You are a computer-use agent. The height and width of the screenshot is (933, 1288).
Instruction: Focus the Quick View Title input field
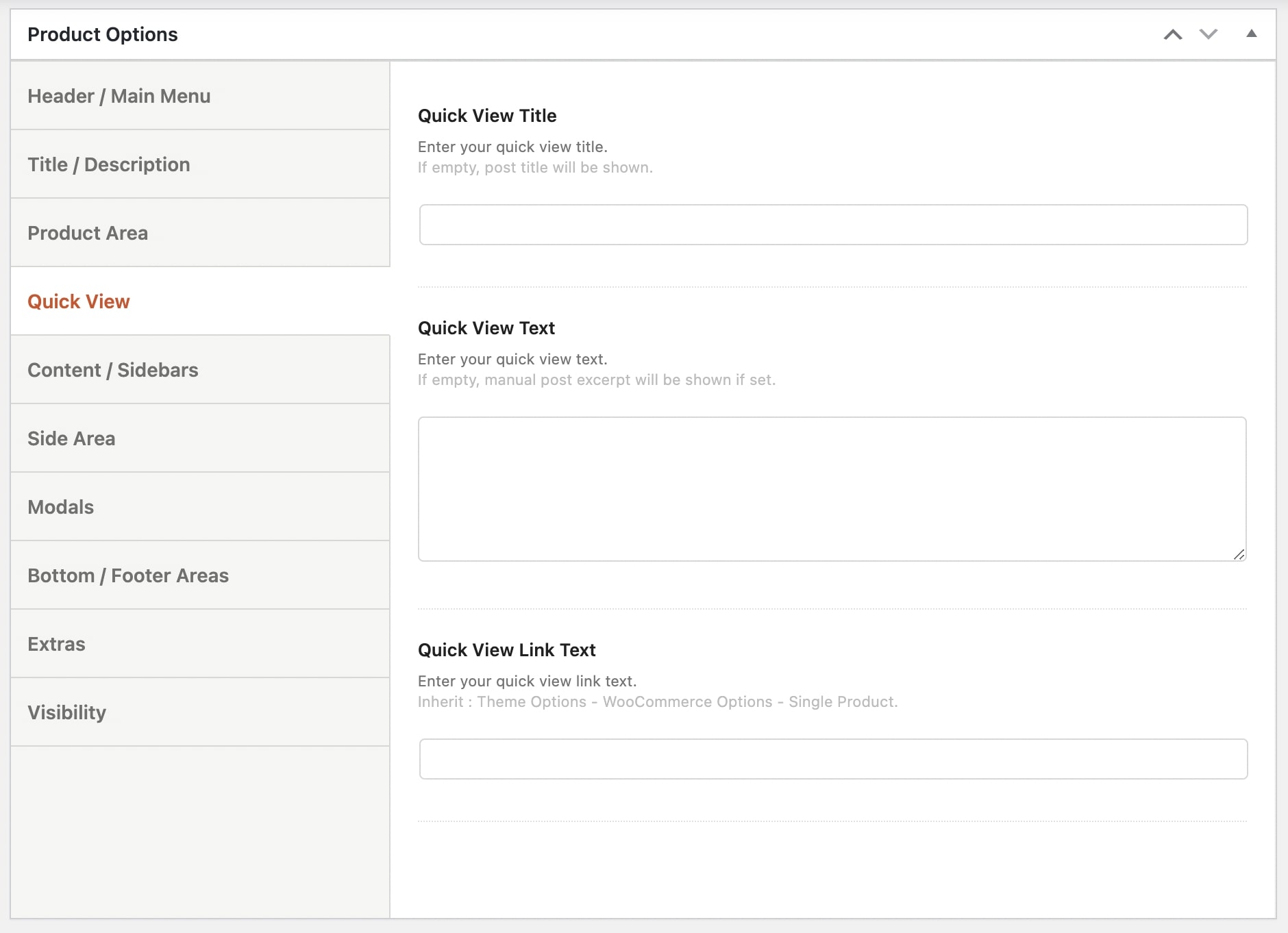click(832, 225)
